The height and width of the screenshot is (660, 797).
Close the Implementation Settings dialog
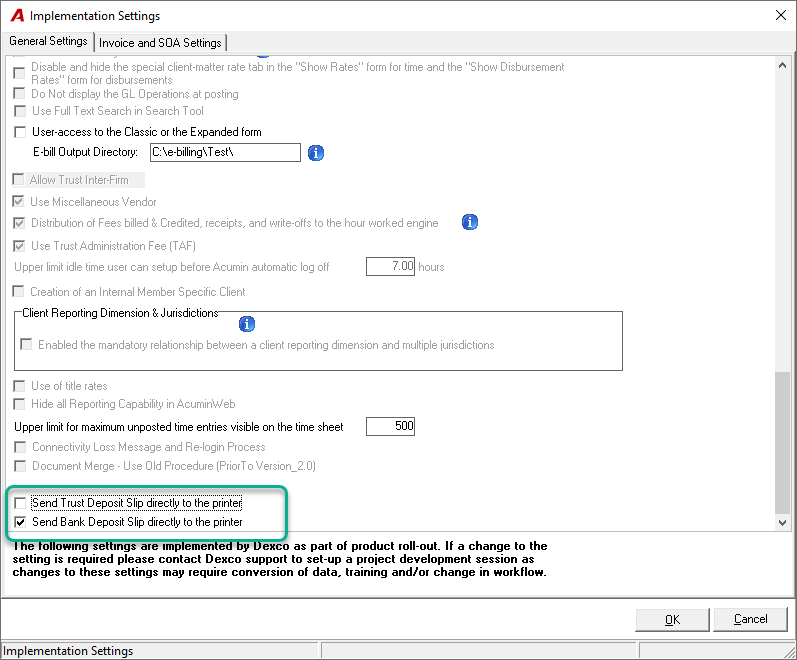pos(781,15)
